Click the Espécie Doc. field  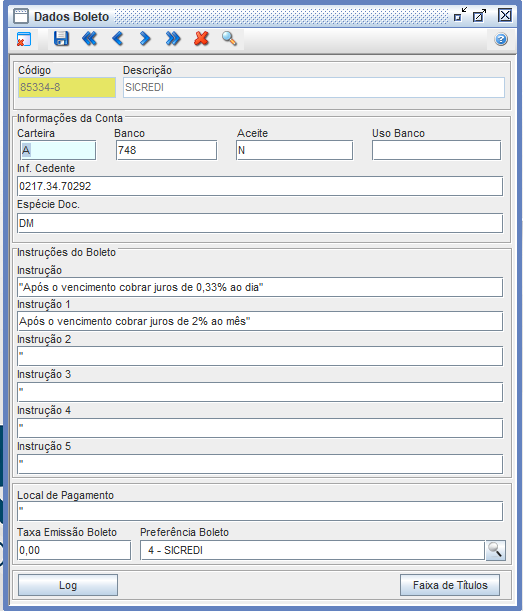pos(260,223)
